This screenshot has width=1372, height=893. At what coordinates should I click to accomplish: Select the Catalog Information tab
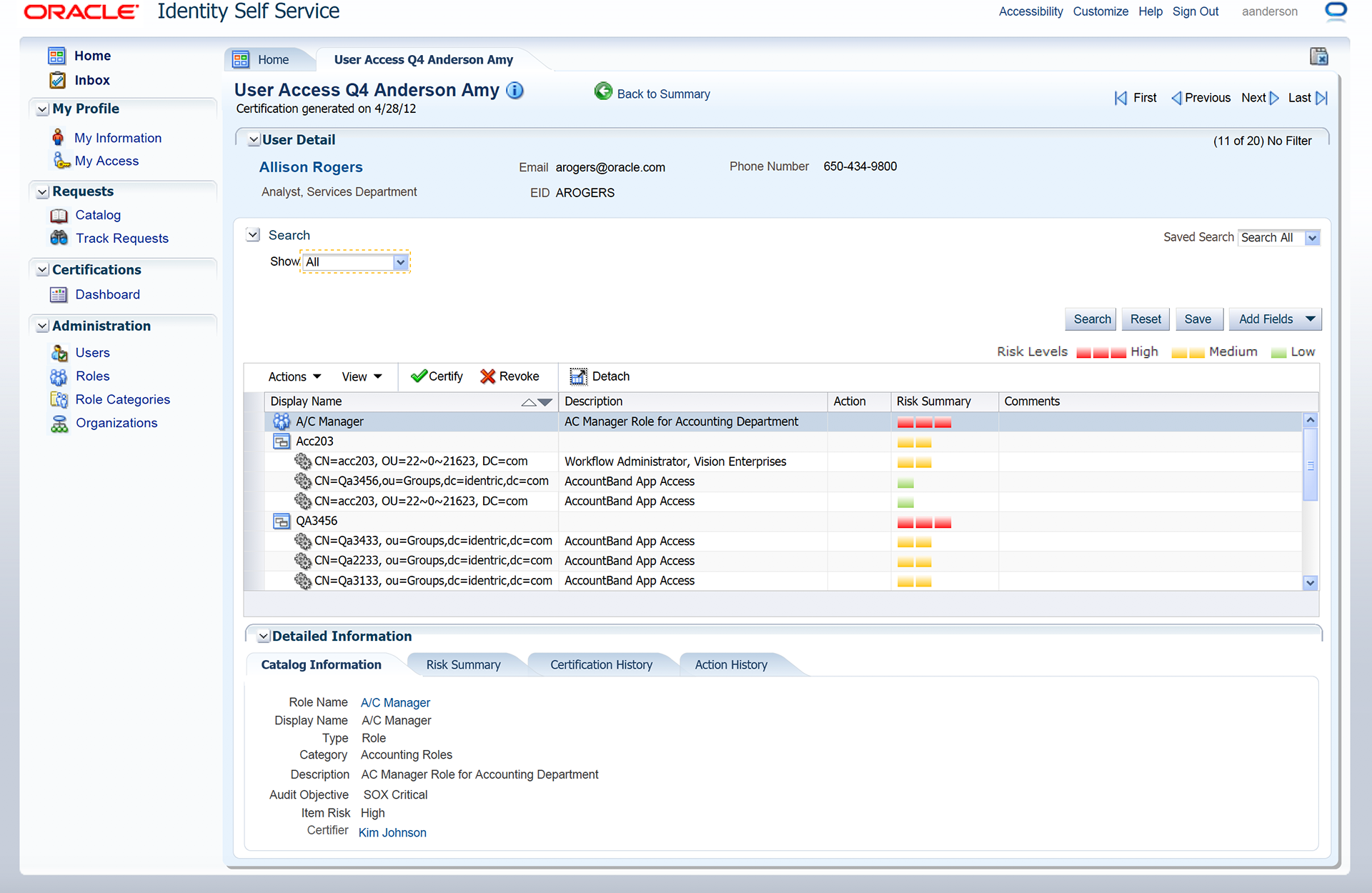[321, 664]
